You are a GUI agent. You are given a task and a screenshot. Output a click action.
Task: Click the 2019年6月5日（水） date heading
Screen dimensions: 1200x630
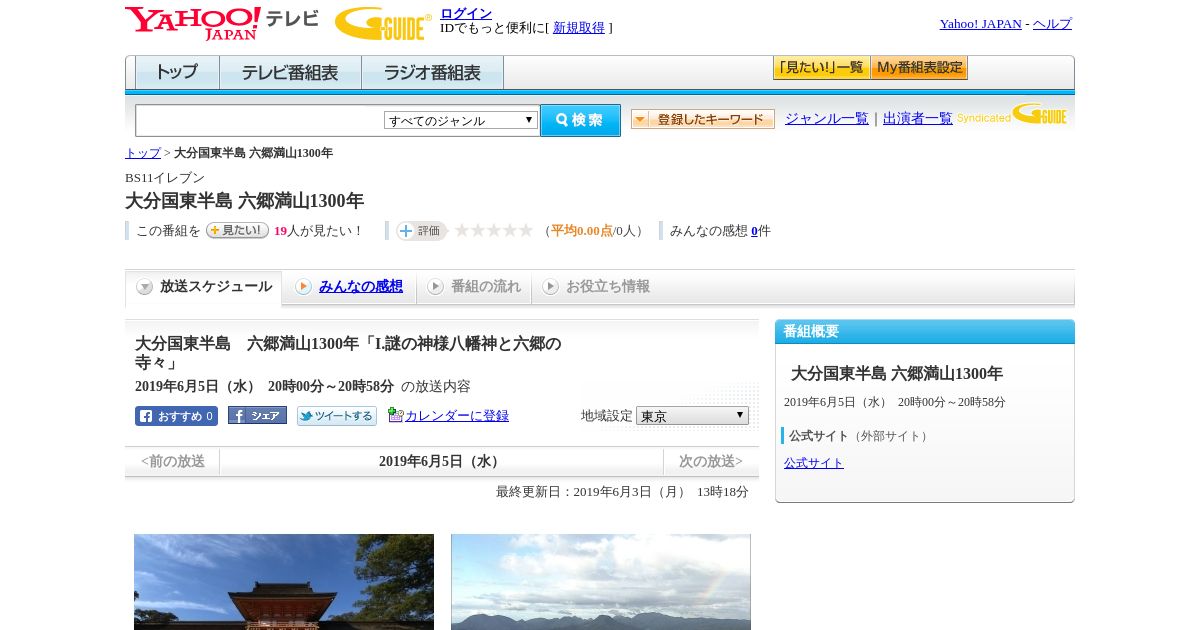pos(441,461)
